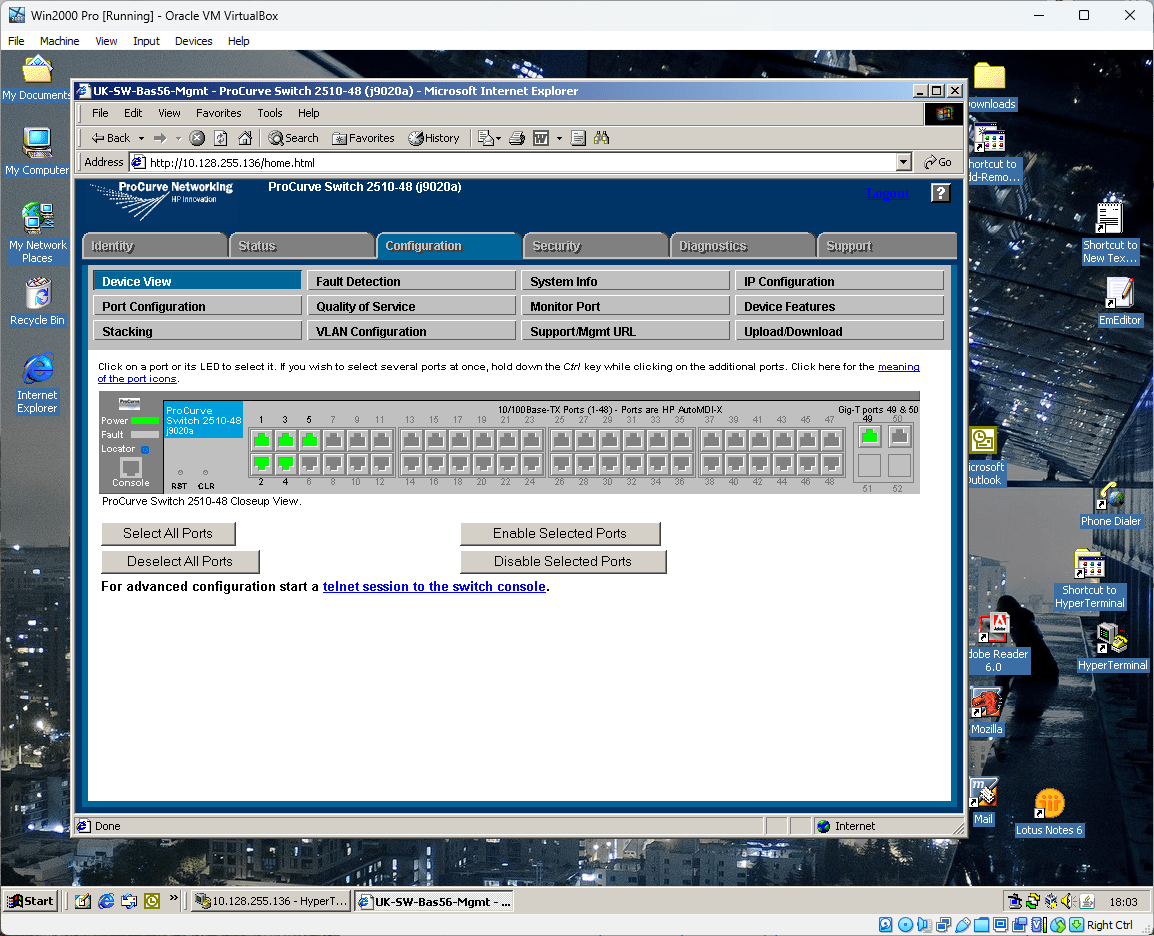Open the Mozilla desktop shortcut
Screen dimensions: 1154x936
point(986,711)
